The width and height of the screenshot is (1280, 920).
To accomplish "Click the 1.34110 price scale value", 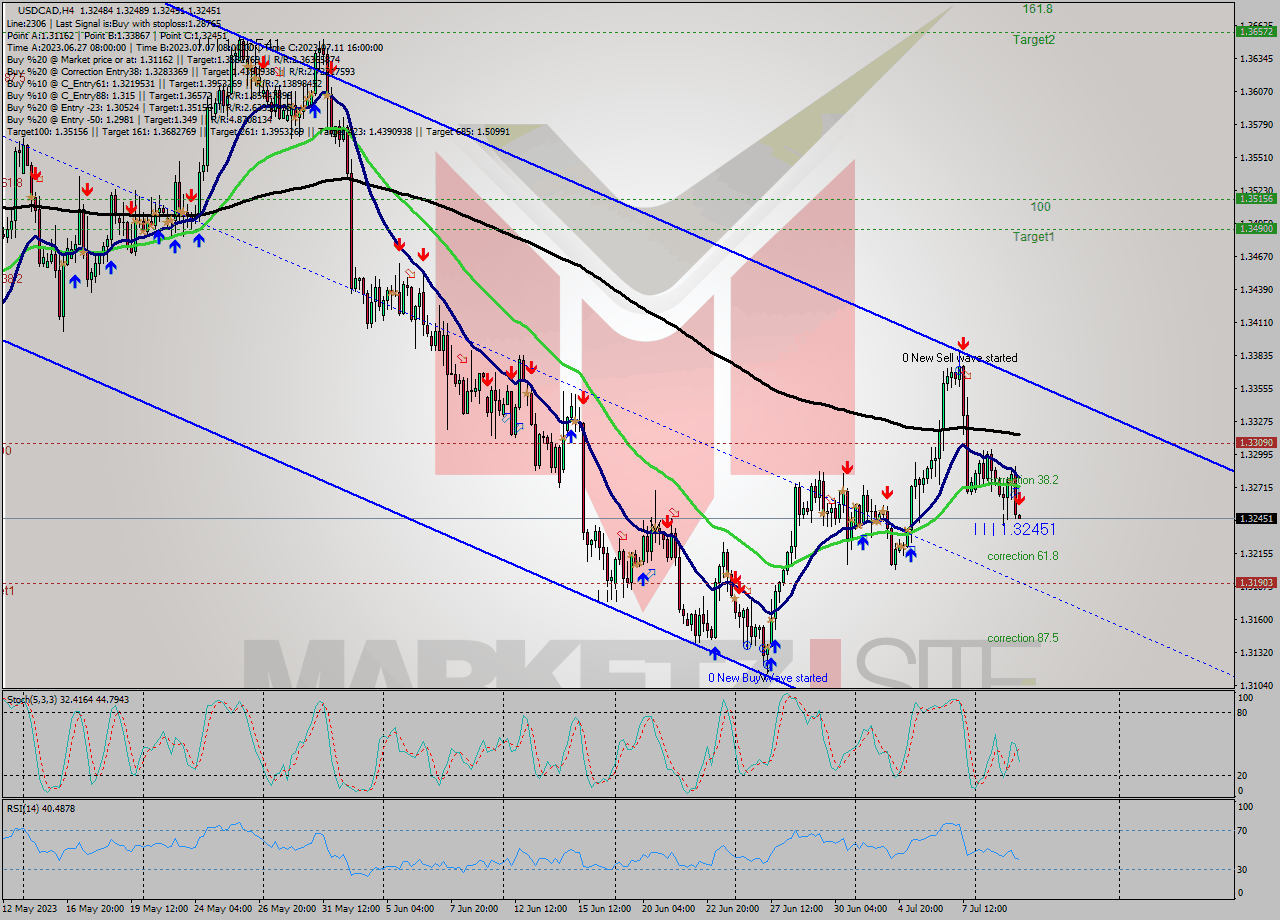I will point(1256,322).
